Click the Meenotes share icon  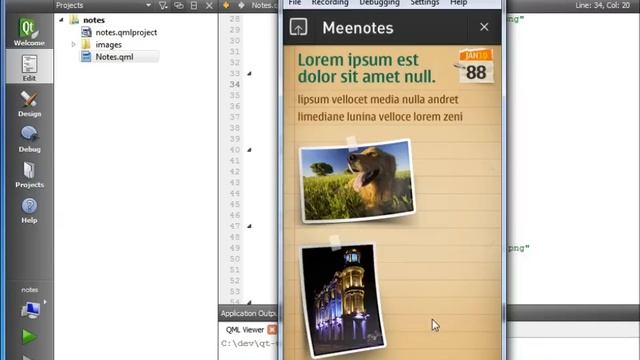[298, 27]
